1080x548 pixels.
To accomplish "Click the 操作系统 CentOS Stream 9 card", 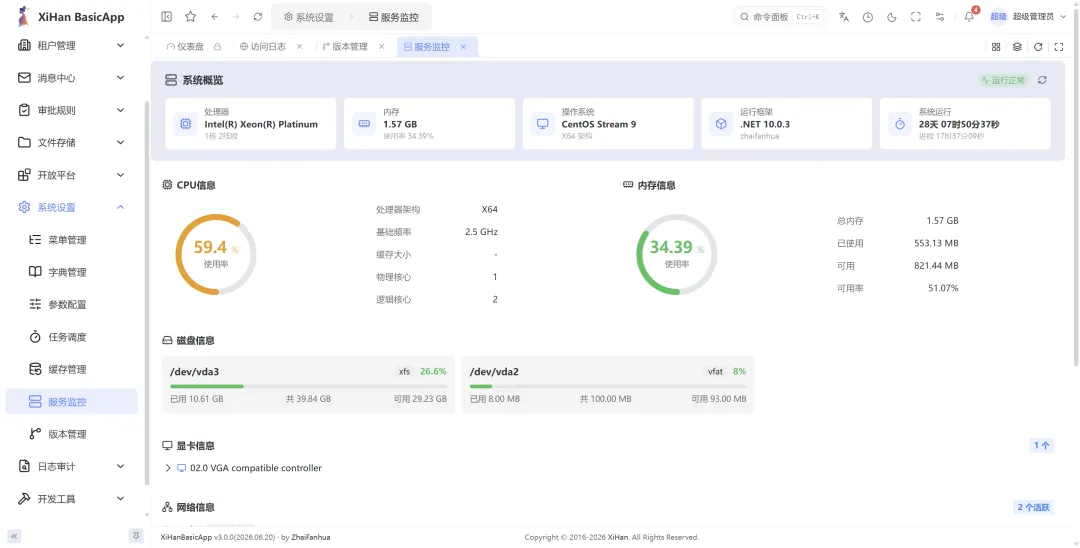I will [608, 124].
